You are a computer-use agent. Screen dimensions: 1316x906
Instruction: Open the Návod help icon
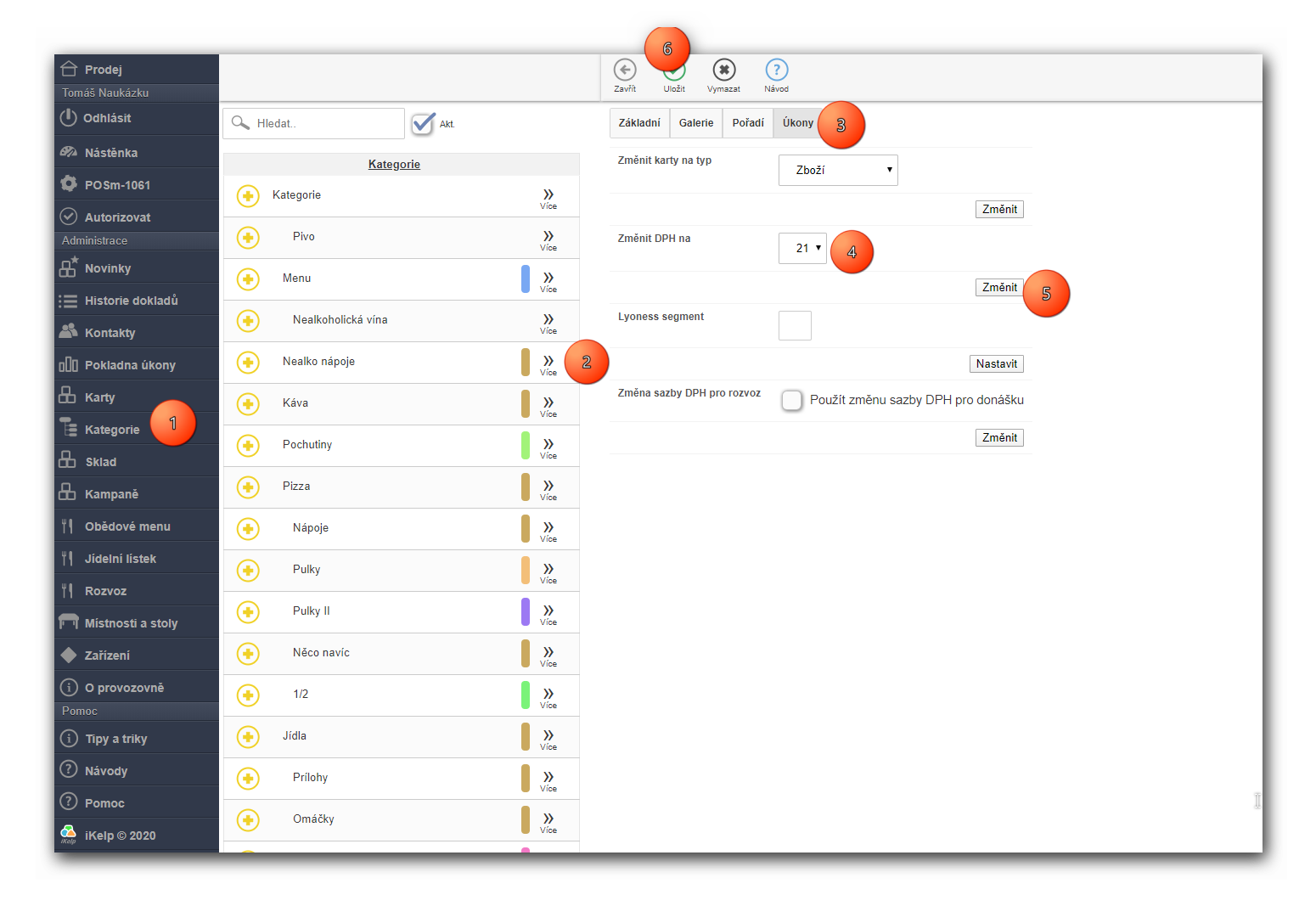[776, 70]
